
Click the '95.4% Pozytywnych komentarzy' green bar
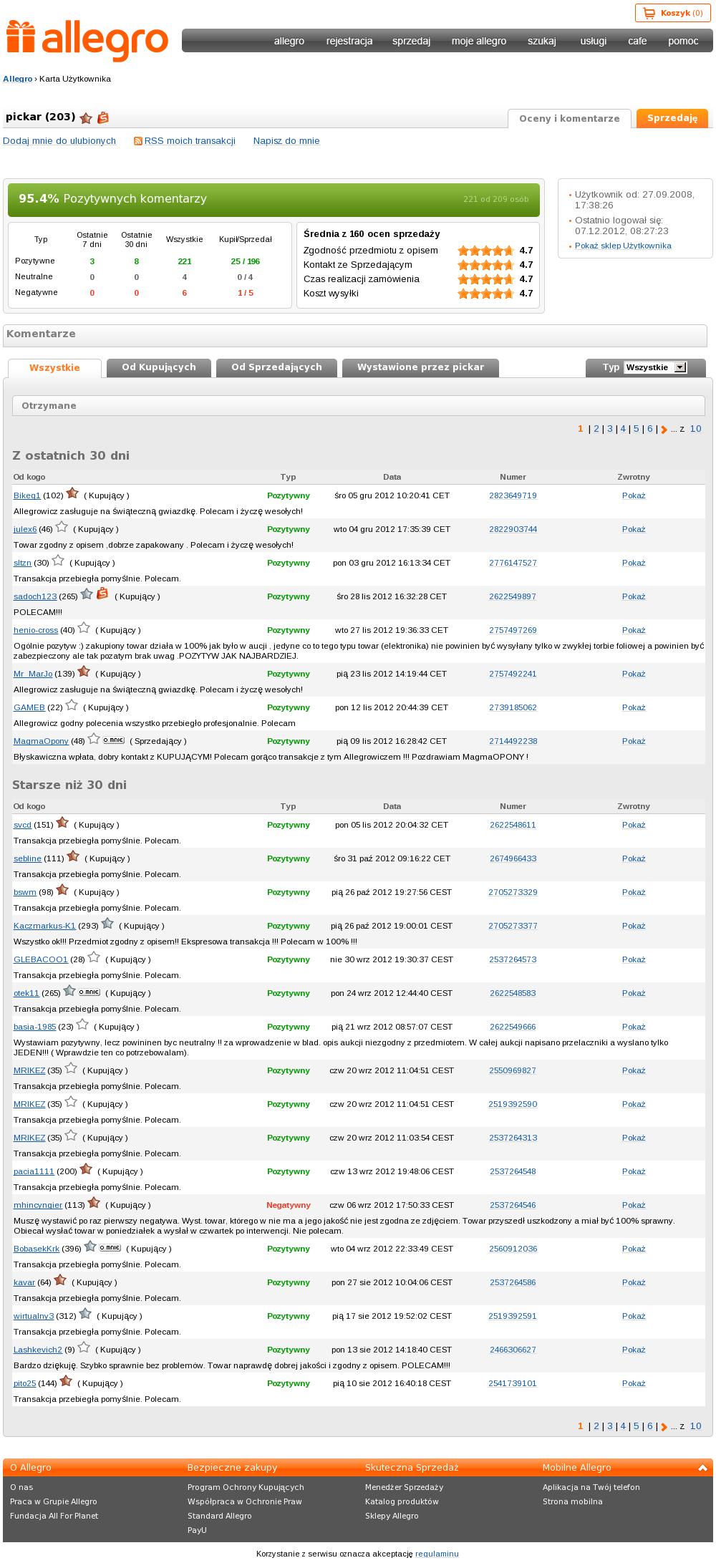(274, 199)
